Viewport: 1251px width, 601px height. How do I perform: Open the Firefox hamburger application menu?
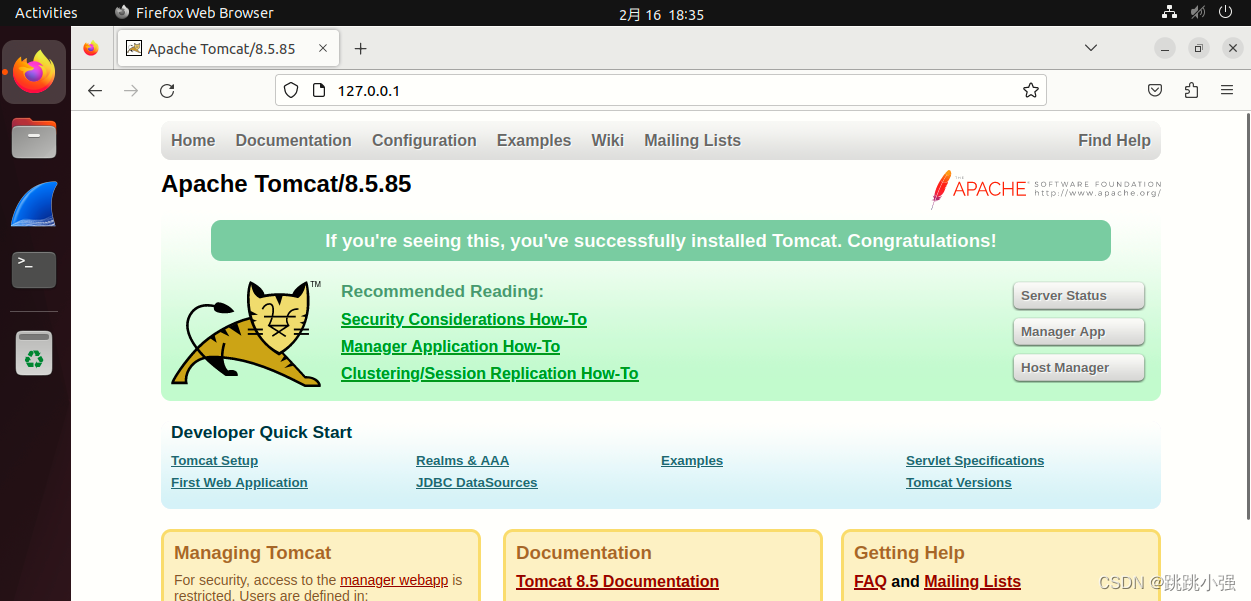tap(1227, 90)
